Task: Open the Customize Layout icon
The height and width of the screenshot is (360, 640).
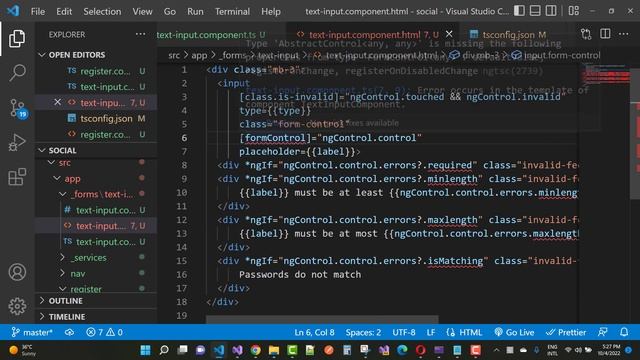Action: pyautogui.click(x=573, y=11)
